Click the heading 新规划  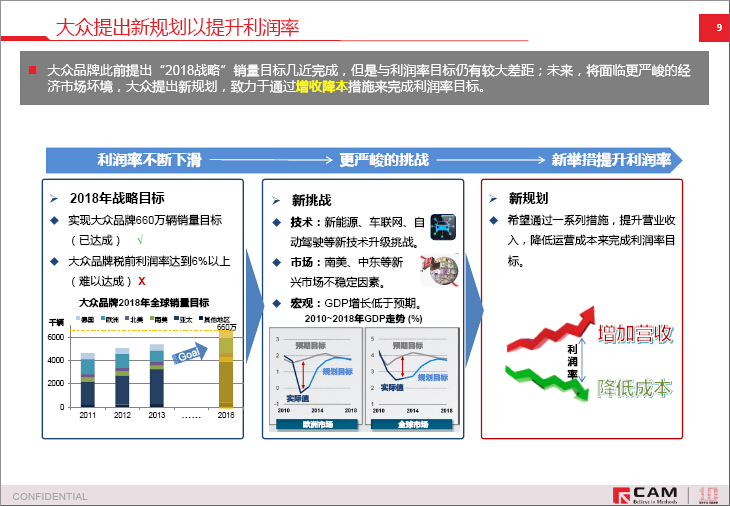pyautogui.click(x=528, y=198)
